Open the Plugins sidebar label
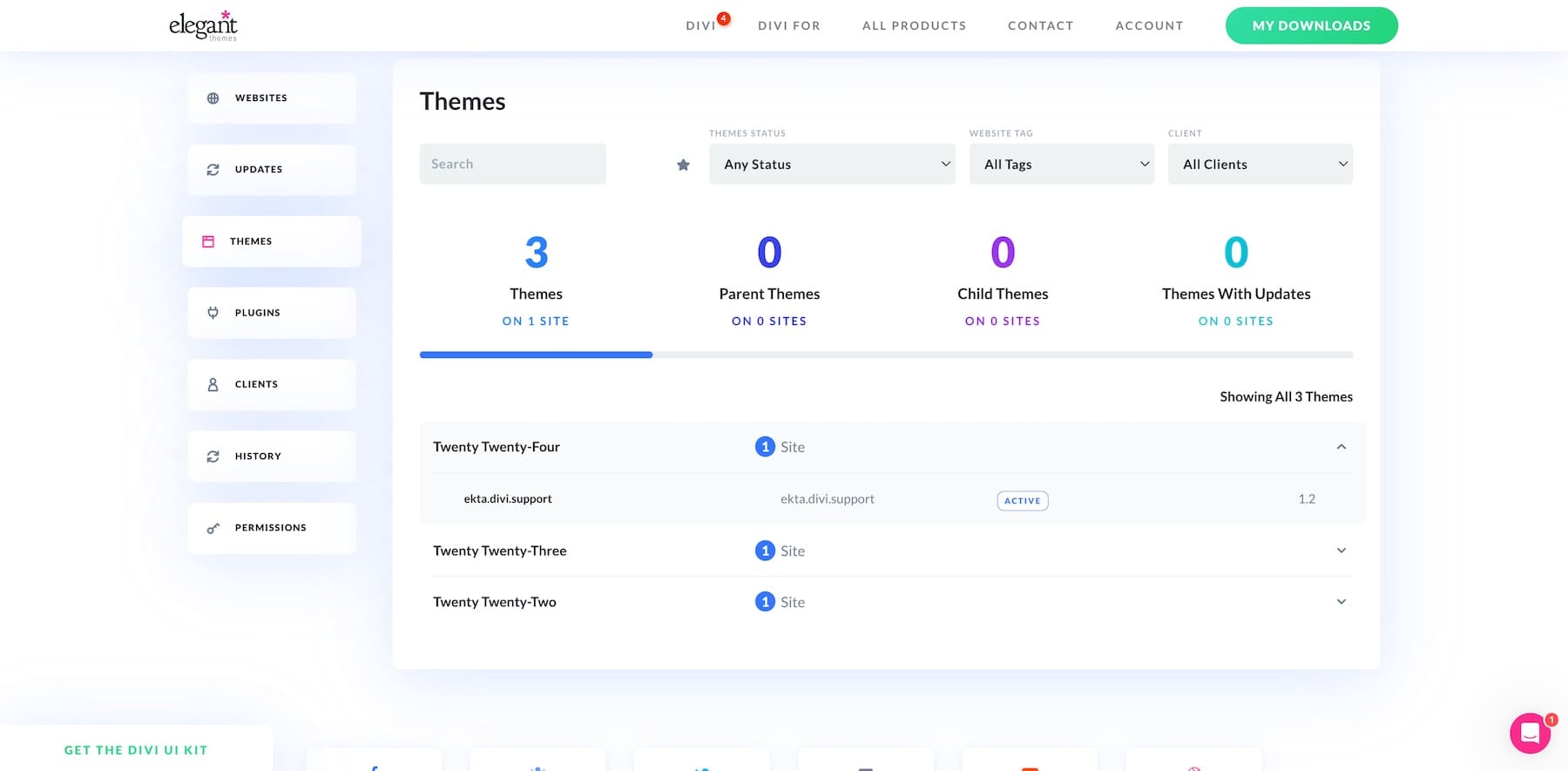This screenshot has width=1568, height=771. point(257,313)
